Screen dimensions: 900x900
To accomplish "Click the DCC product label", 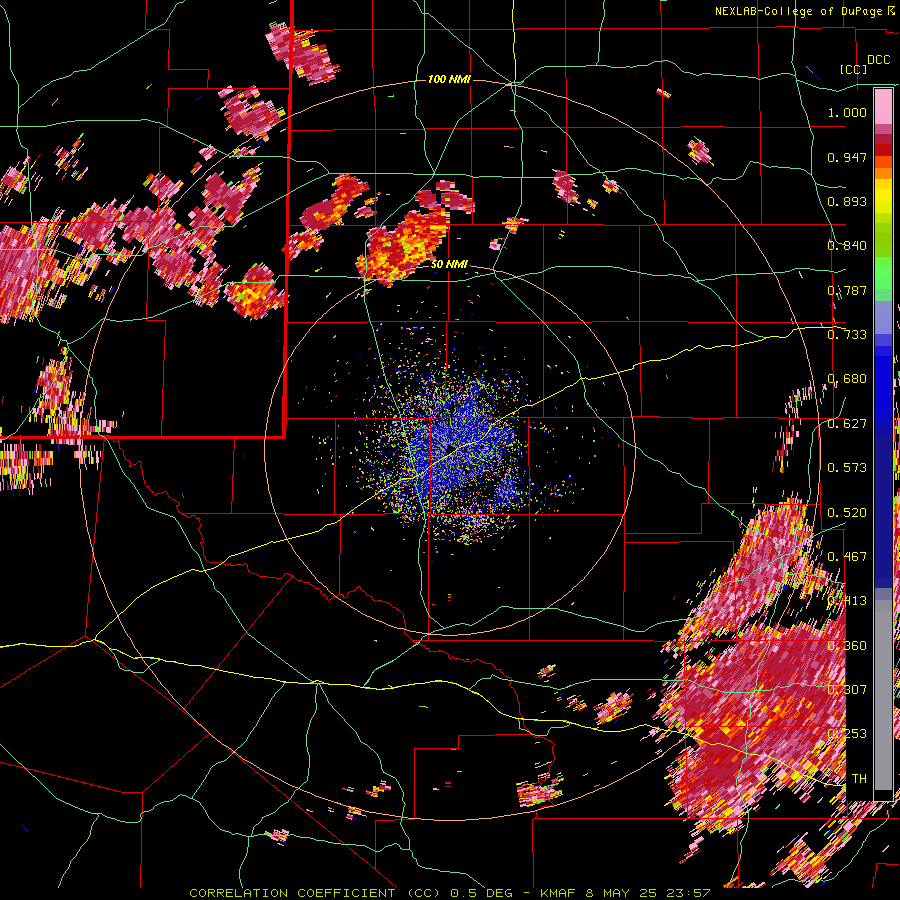I will pos(878,60).
